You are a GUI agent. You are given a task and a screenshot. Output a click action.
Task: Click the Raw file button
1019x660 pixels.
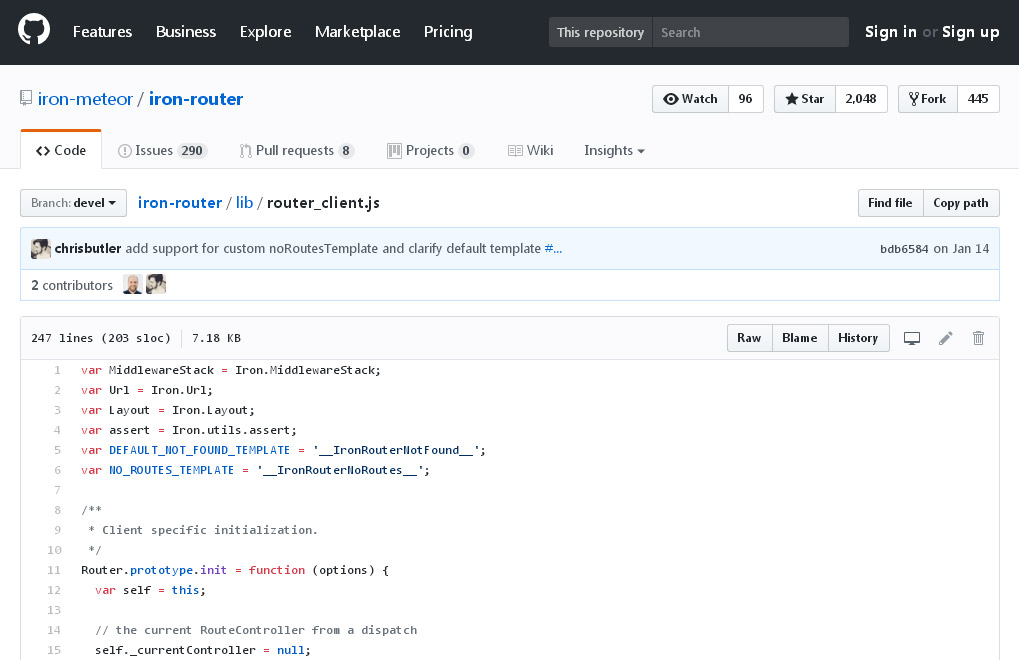[749, 338]
